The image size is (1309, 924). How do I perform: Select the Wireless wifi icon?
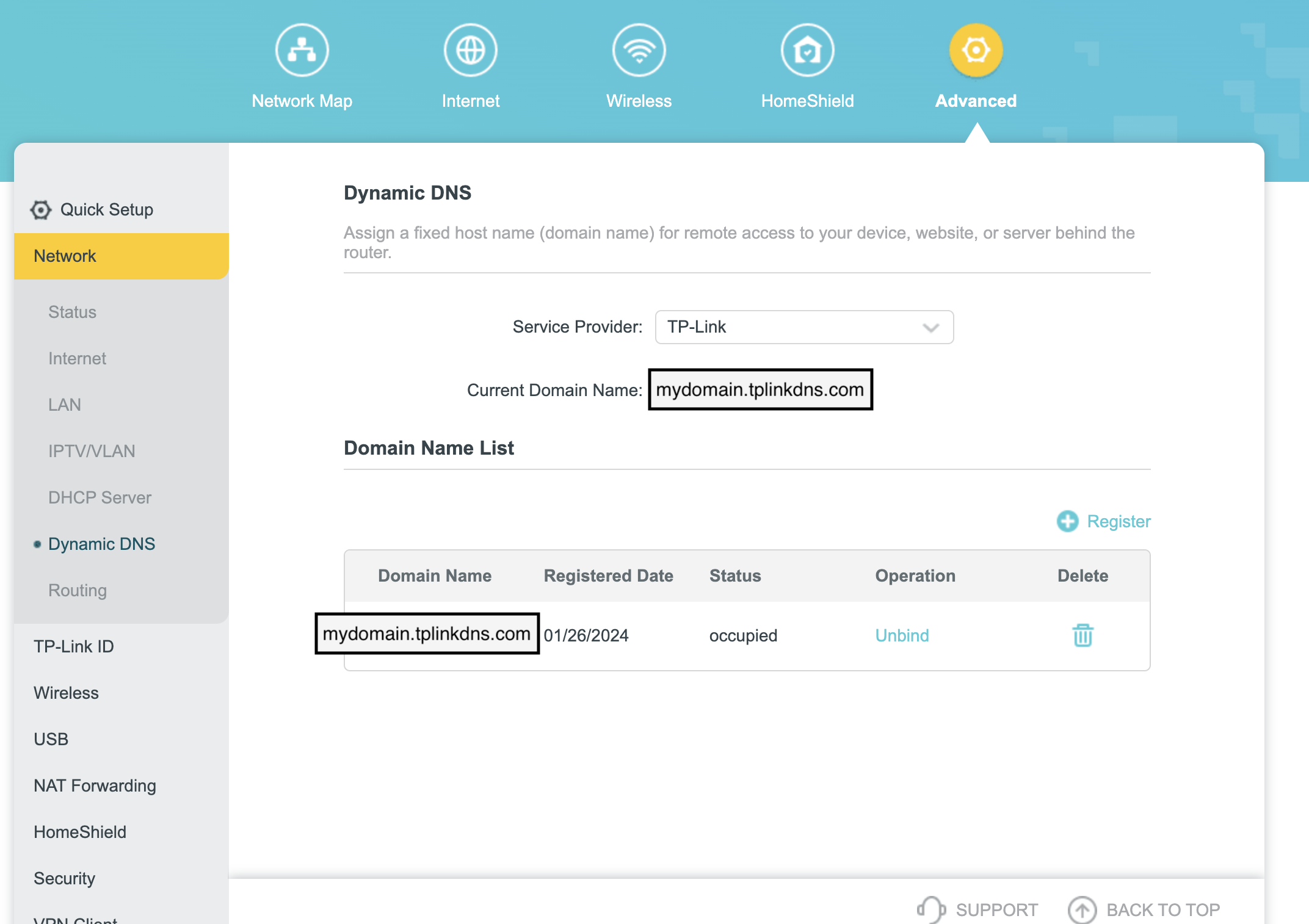point(639,50)
